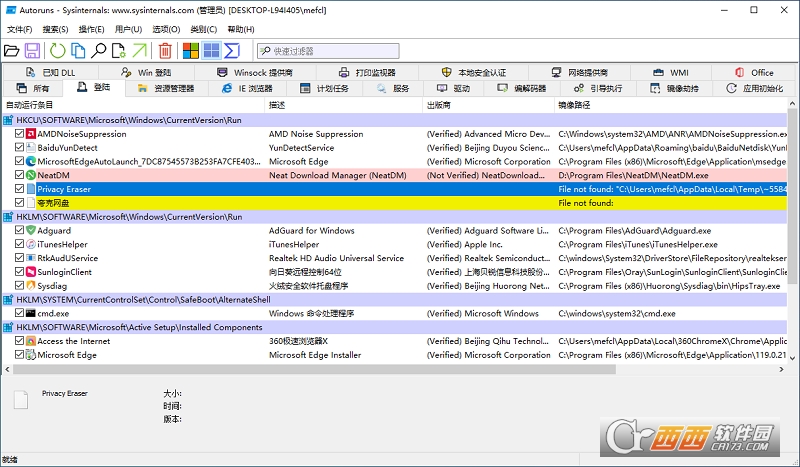Uncheck the BaiduYunDetect checkbox
This screenshot has width=800, height=467.
[19, 148]
